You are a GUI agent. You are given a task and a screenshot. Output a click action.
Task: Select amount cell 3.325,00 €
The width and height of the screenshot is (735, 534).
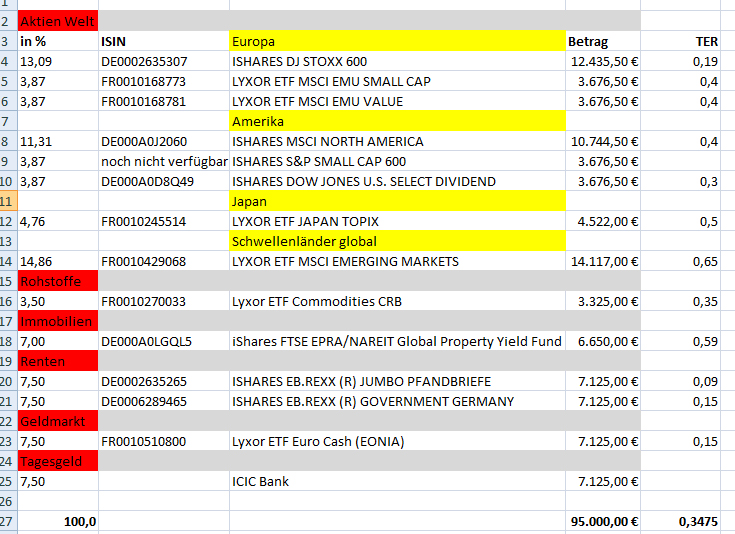coord(603,301)
